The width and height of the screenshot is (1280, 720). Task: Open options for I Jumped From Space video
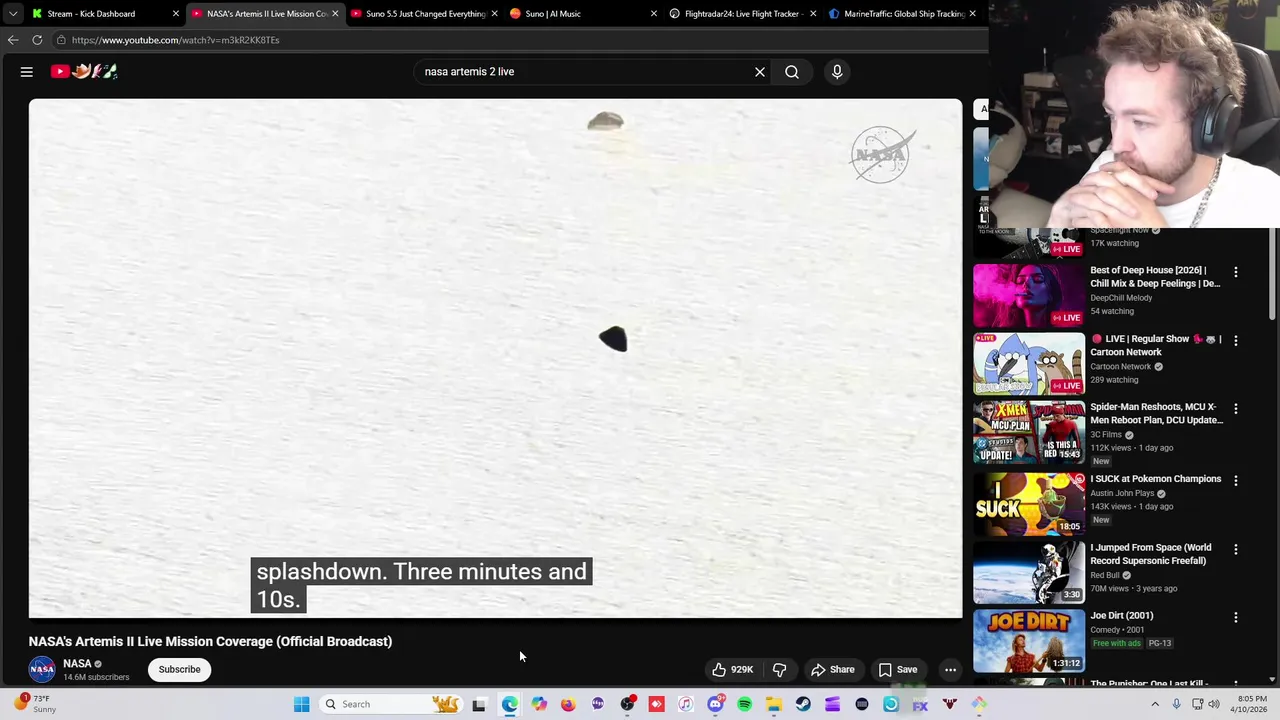(1236, 550)
